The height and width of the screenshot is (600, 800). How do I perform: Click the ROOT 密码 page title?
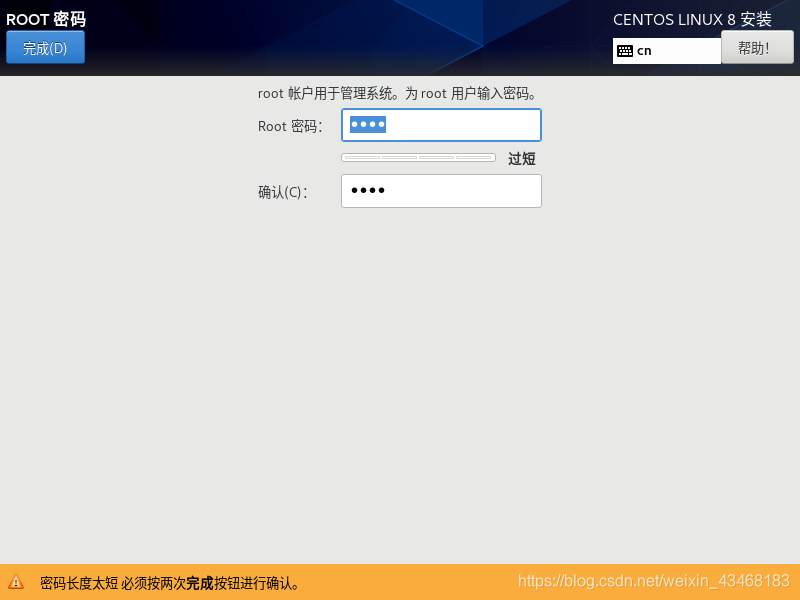coord(46,19)
